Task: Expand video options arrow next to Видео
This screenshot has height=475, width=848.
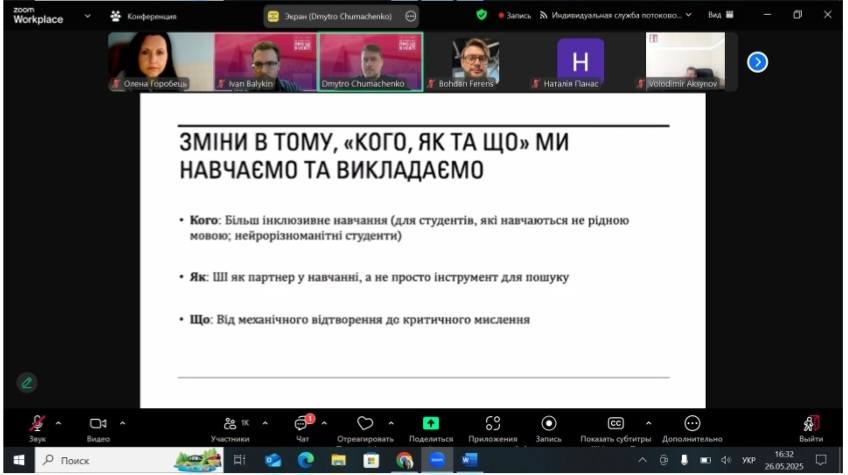Action: pos(122,423)
